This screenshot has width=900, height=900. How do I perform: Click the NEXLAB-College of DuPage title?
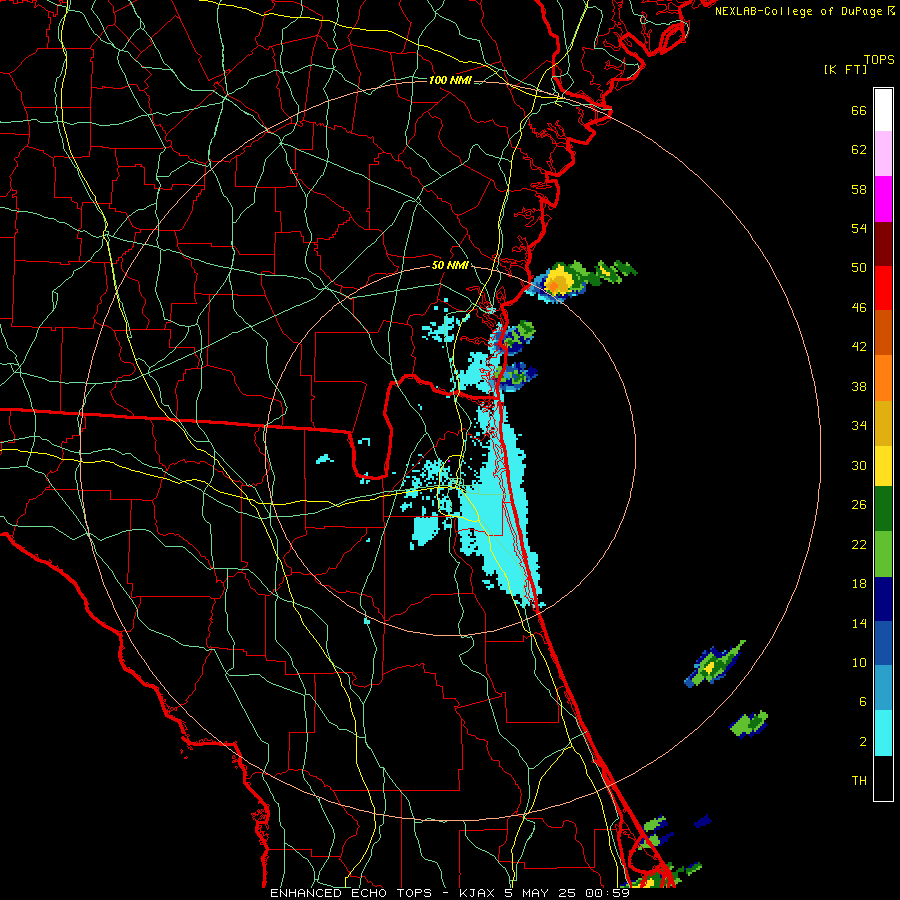(799, 11)
